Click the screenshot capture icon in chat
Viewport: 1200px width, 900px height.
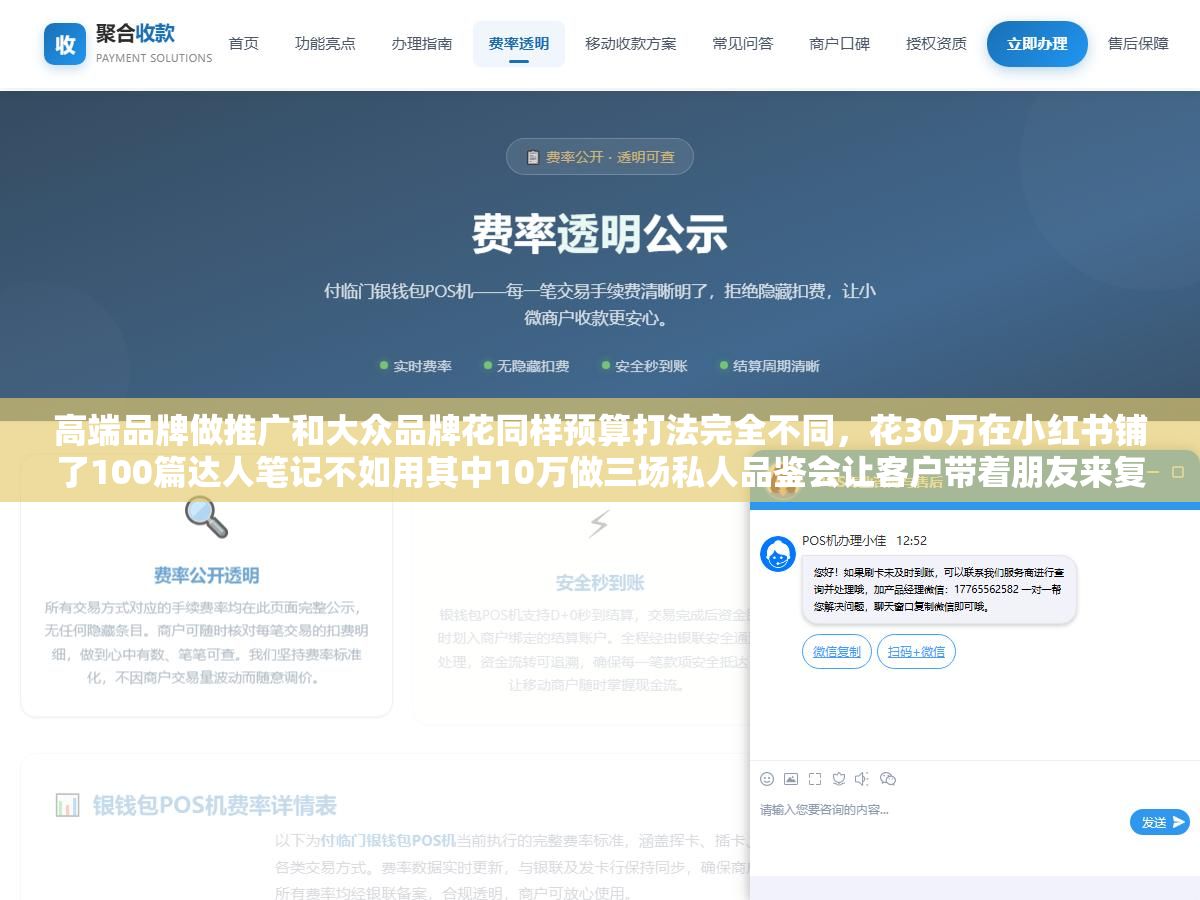pos(815,779)
